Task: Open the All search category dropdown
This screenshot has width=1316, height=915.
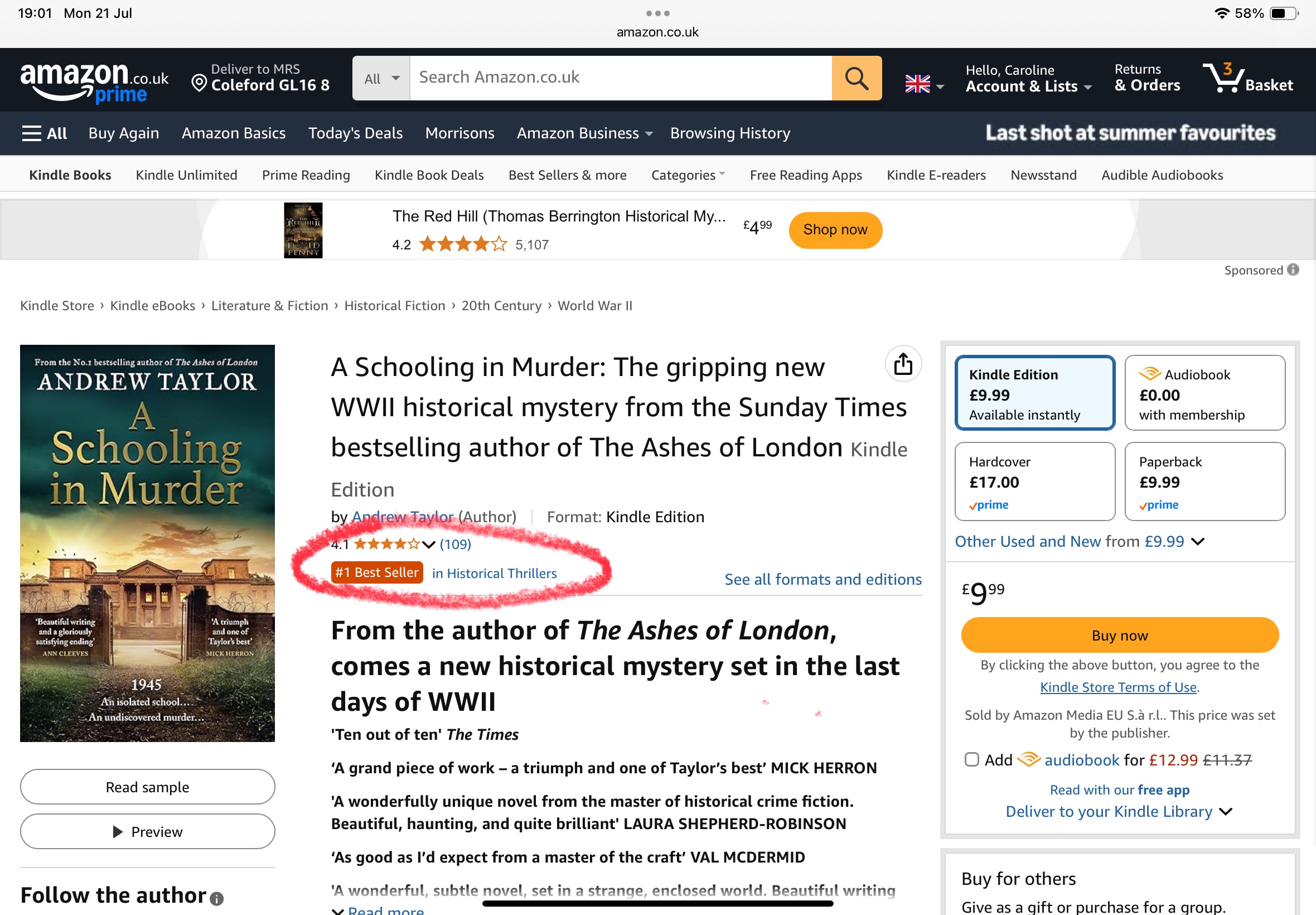Action: tap(380, 78)
